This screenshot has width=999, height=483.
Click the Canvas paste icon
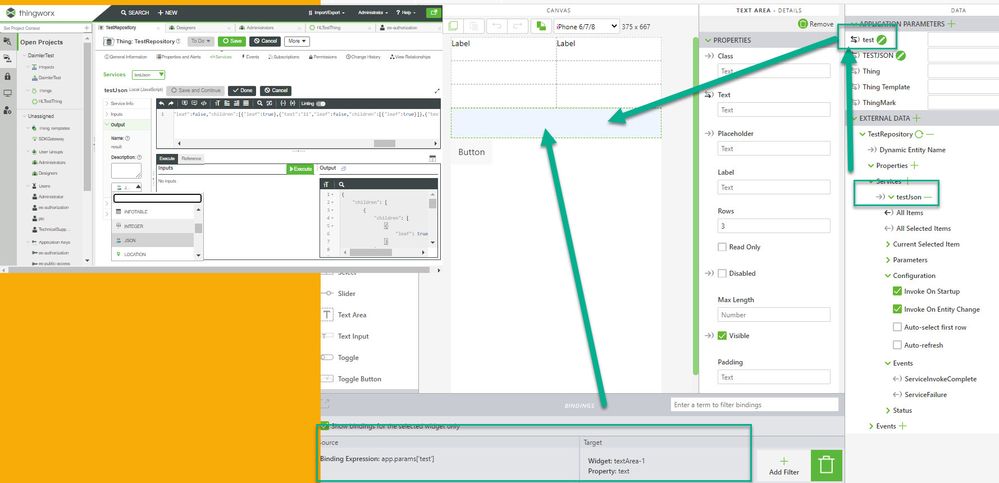tap(474, 25)
